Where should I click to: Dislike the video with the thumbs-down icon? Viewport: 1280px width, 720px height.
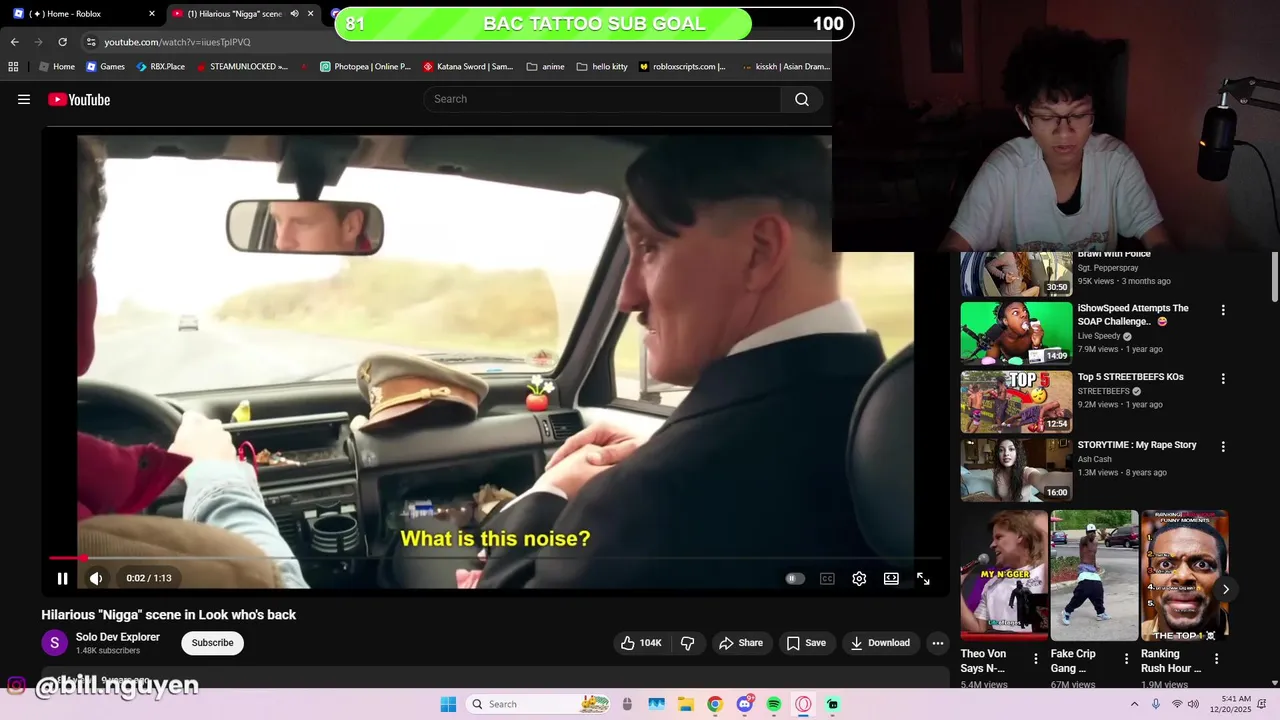687,643
